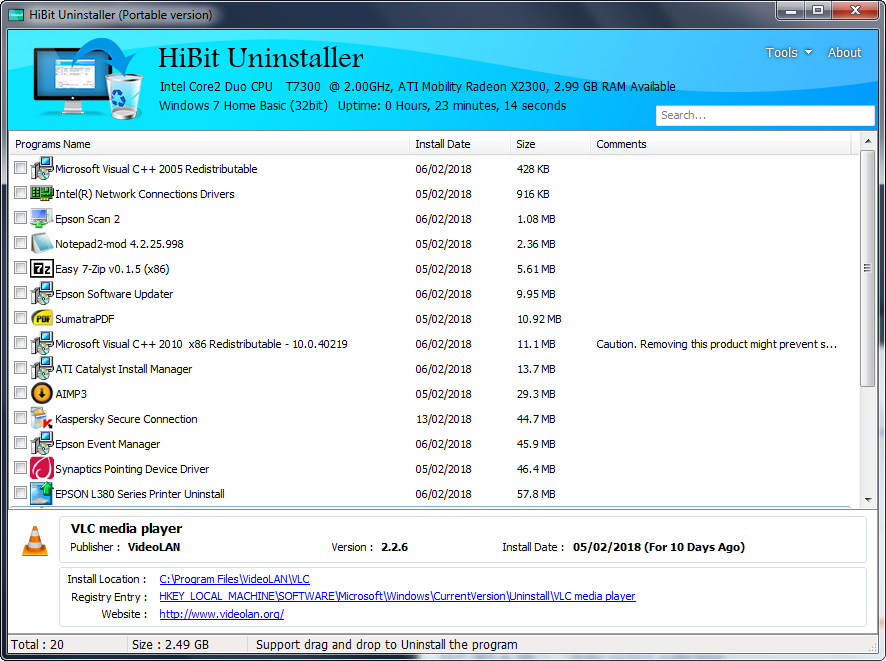This screenshot has width=886, height=661.
Task: Check the ATI Catalyst Install Manager checkbox
Action: (x=20, y=368)
